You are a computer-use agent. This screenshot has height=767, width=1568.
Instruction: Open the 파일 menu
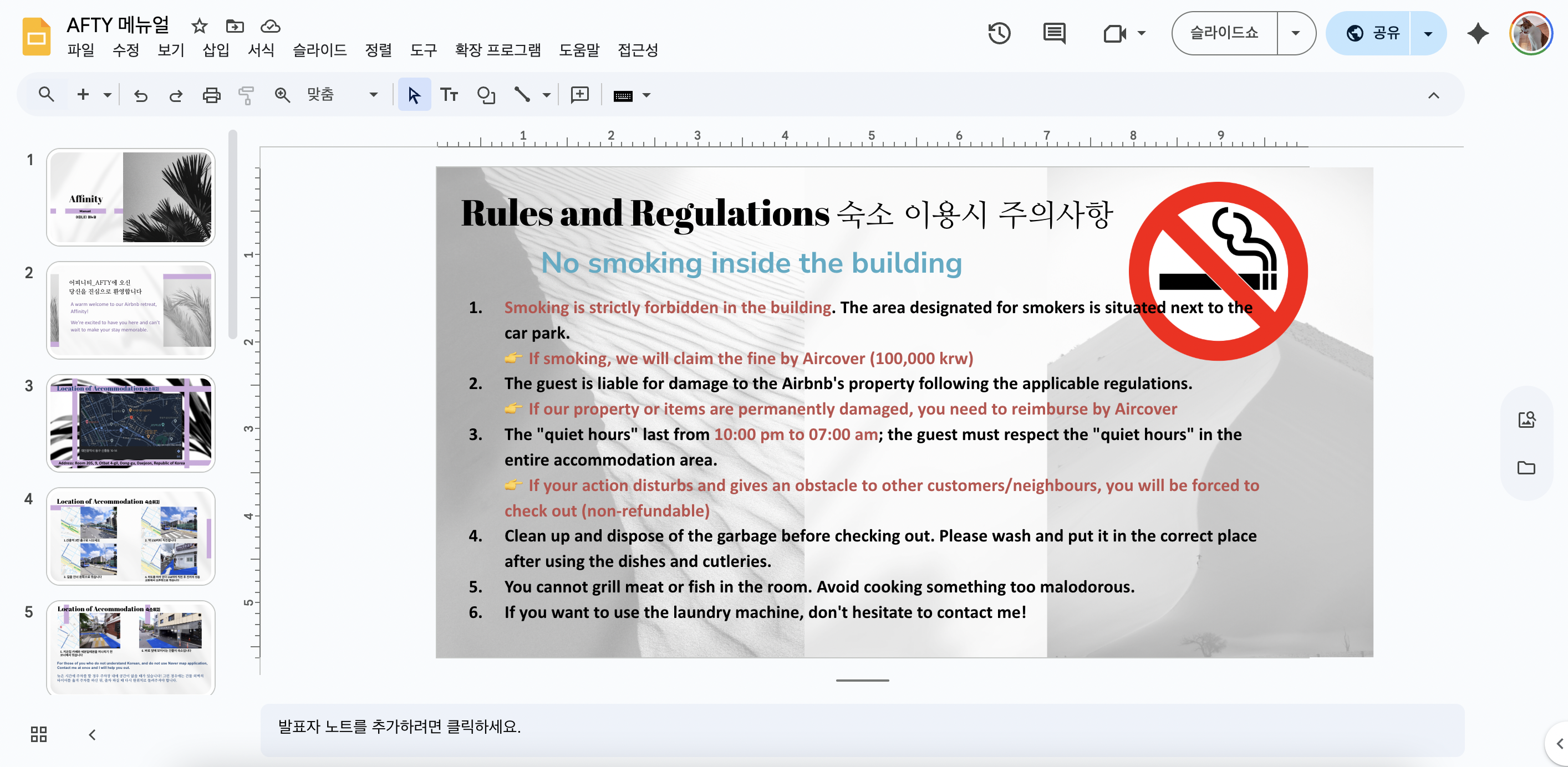[x=81, y=50]
